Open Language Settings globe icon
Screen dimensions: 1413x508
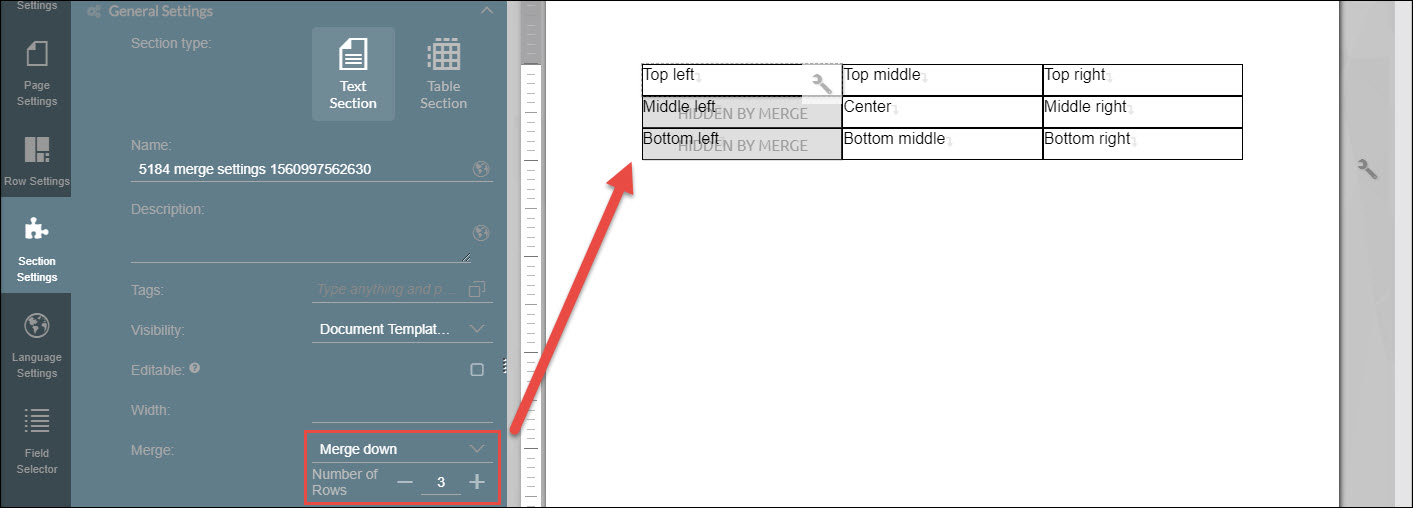coord(36,341)
